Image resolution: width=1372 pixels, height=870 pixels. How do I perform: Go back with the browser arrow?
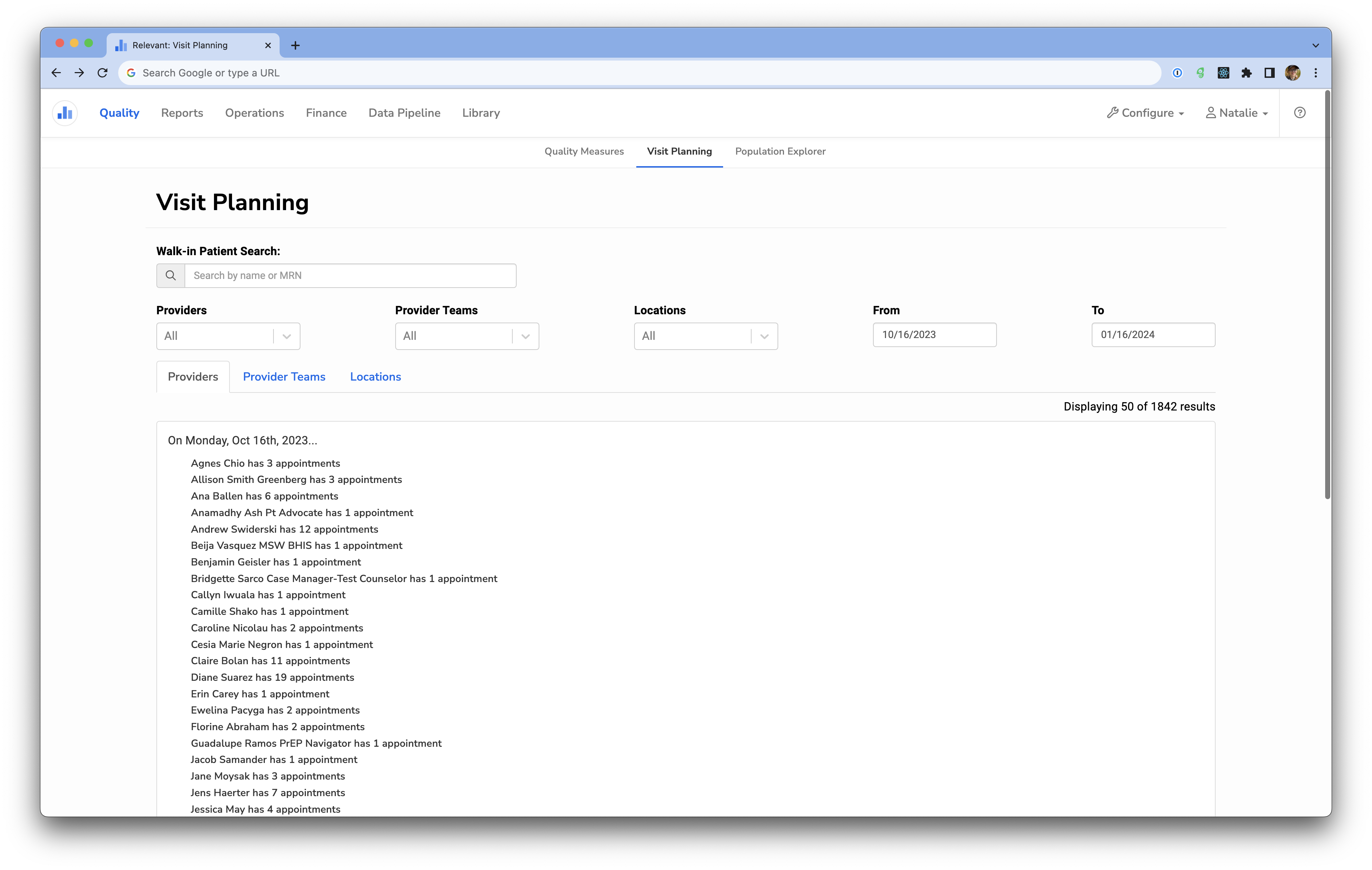point(56,73)
